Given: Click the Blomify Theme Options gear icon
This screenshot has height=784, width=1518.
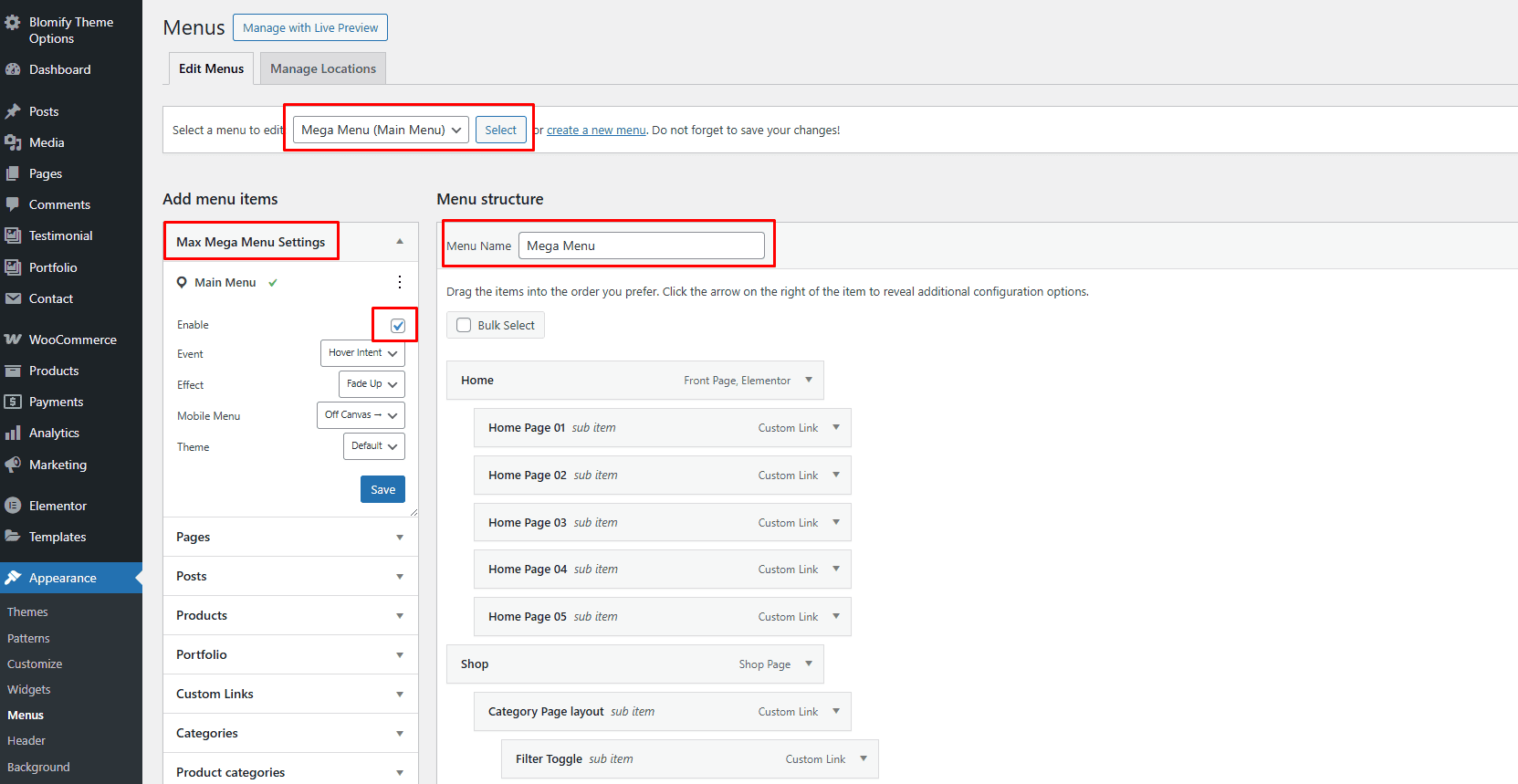Looking at the screenshot, I should 13,23.
